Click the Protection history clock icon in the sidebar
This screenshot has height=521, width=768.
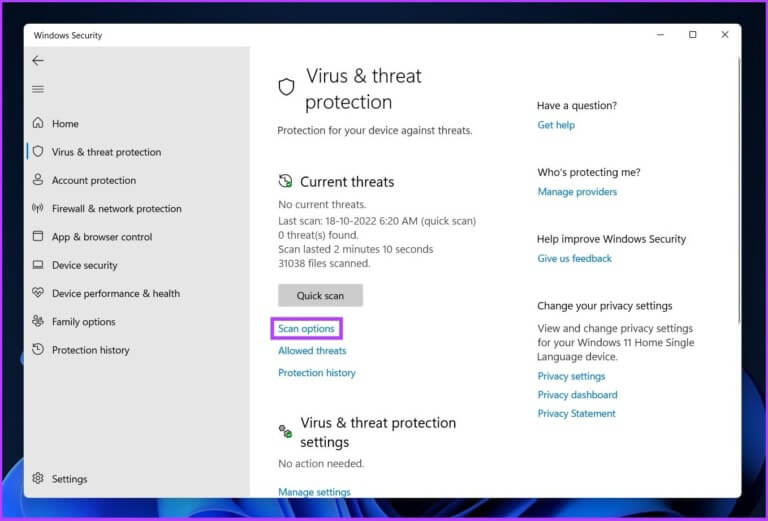click(x=38, y=349)
